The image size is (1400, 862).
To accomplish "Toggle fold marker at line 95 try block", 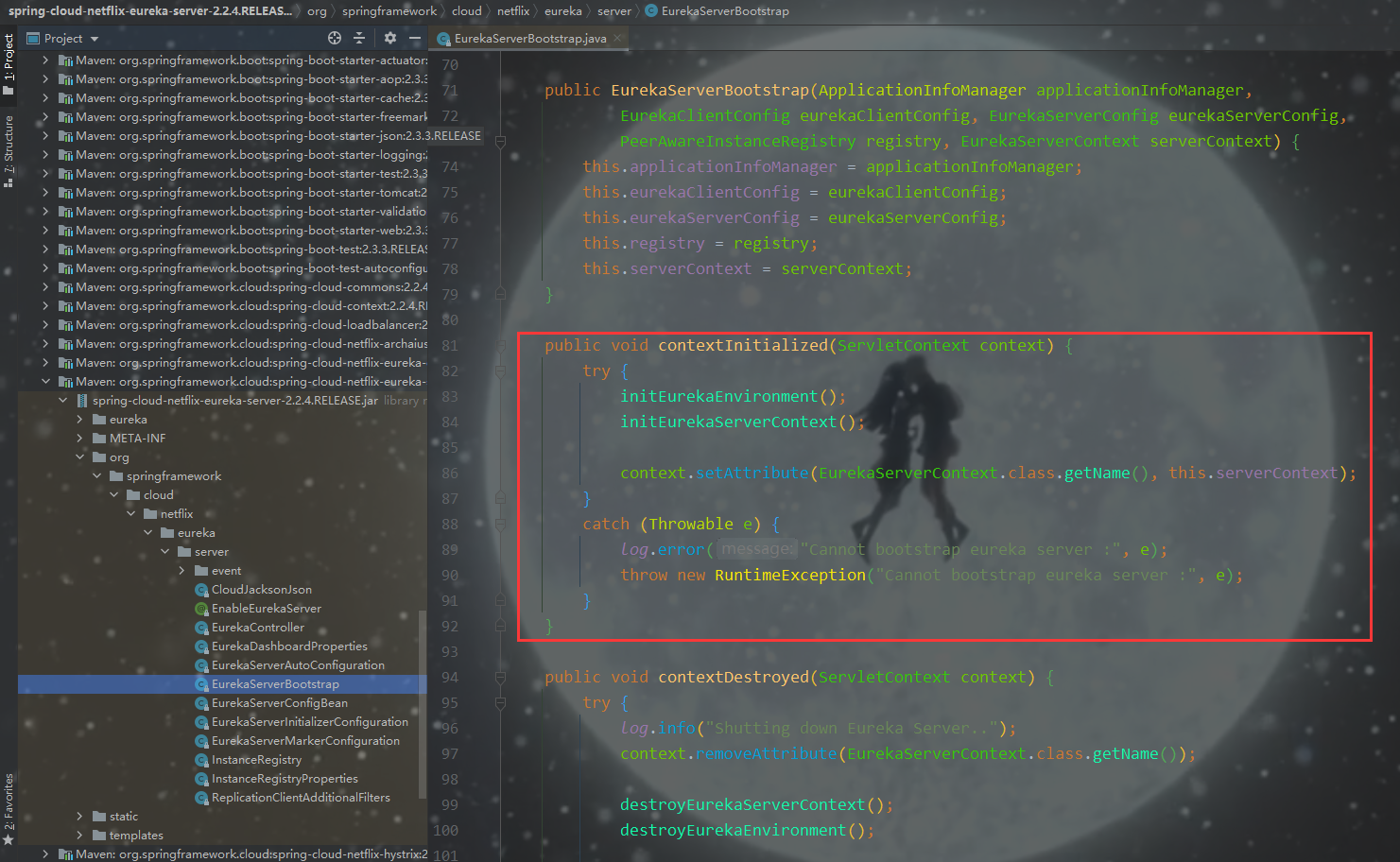I will pos(500,703).
